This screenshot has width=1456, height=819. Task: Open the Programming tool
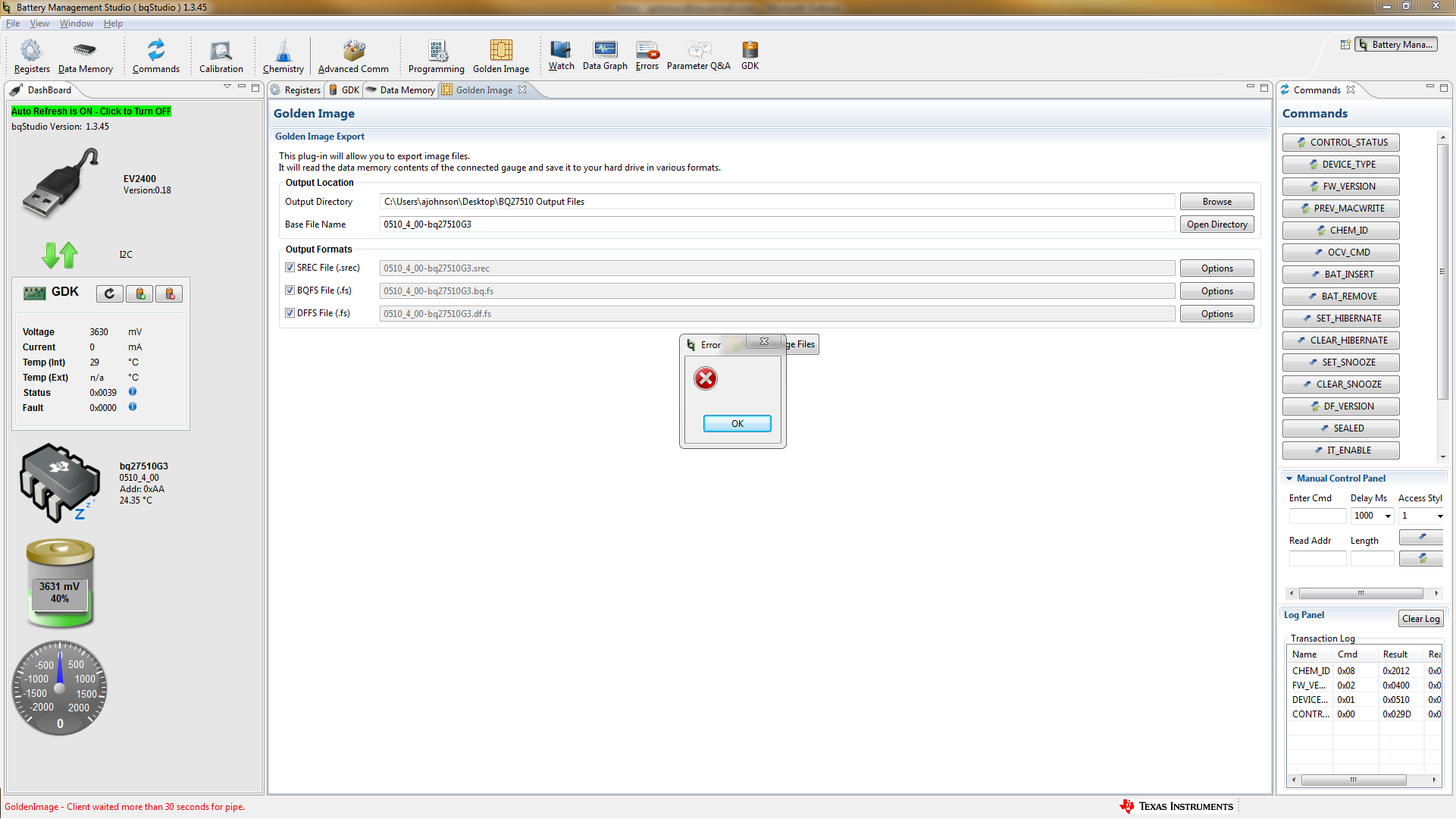[x=437, y=57]
